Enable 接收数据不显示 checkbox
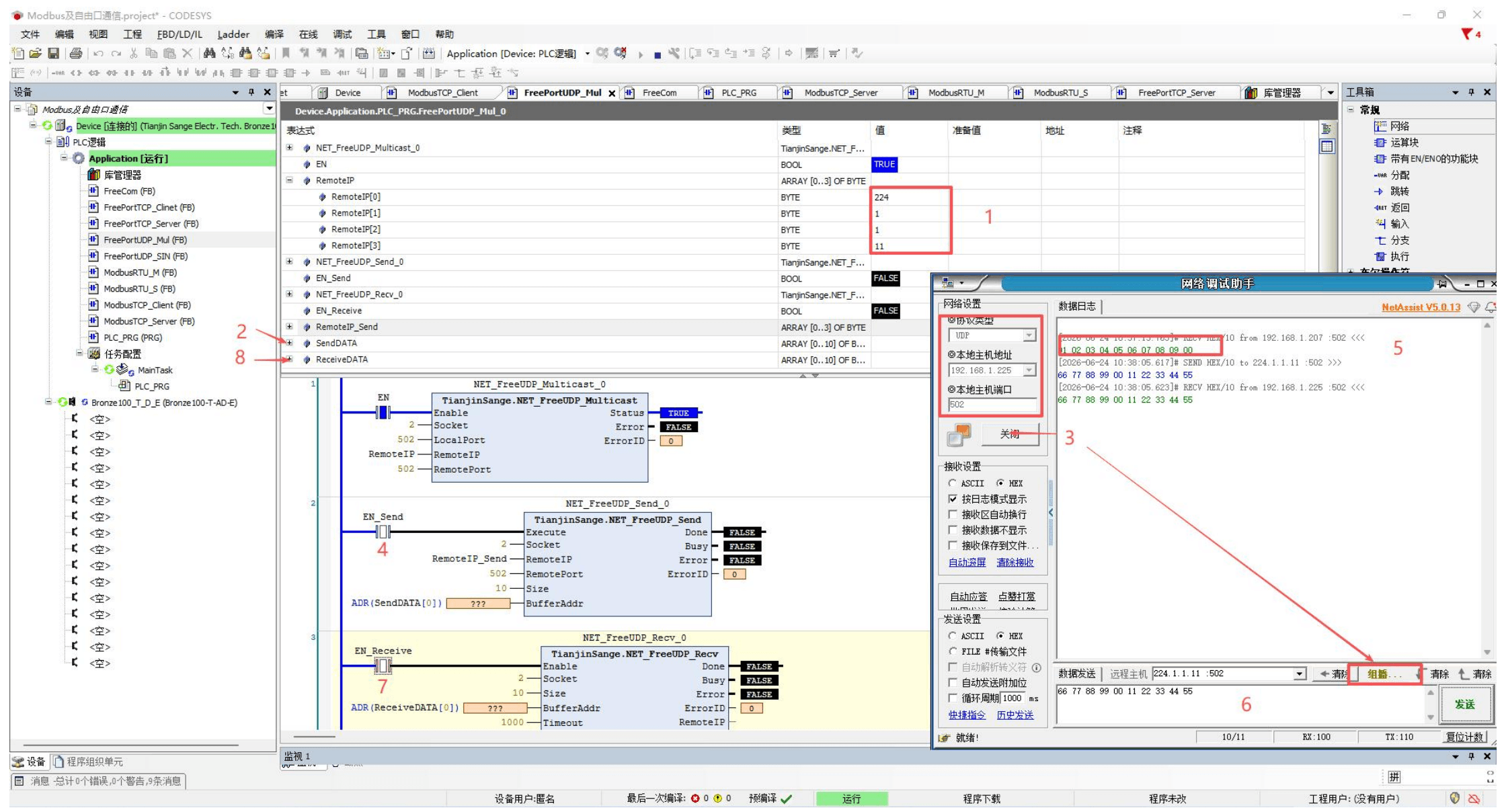 [x=953, y=530]
